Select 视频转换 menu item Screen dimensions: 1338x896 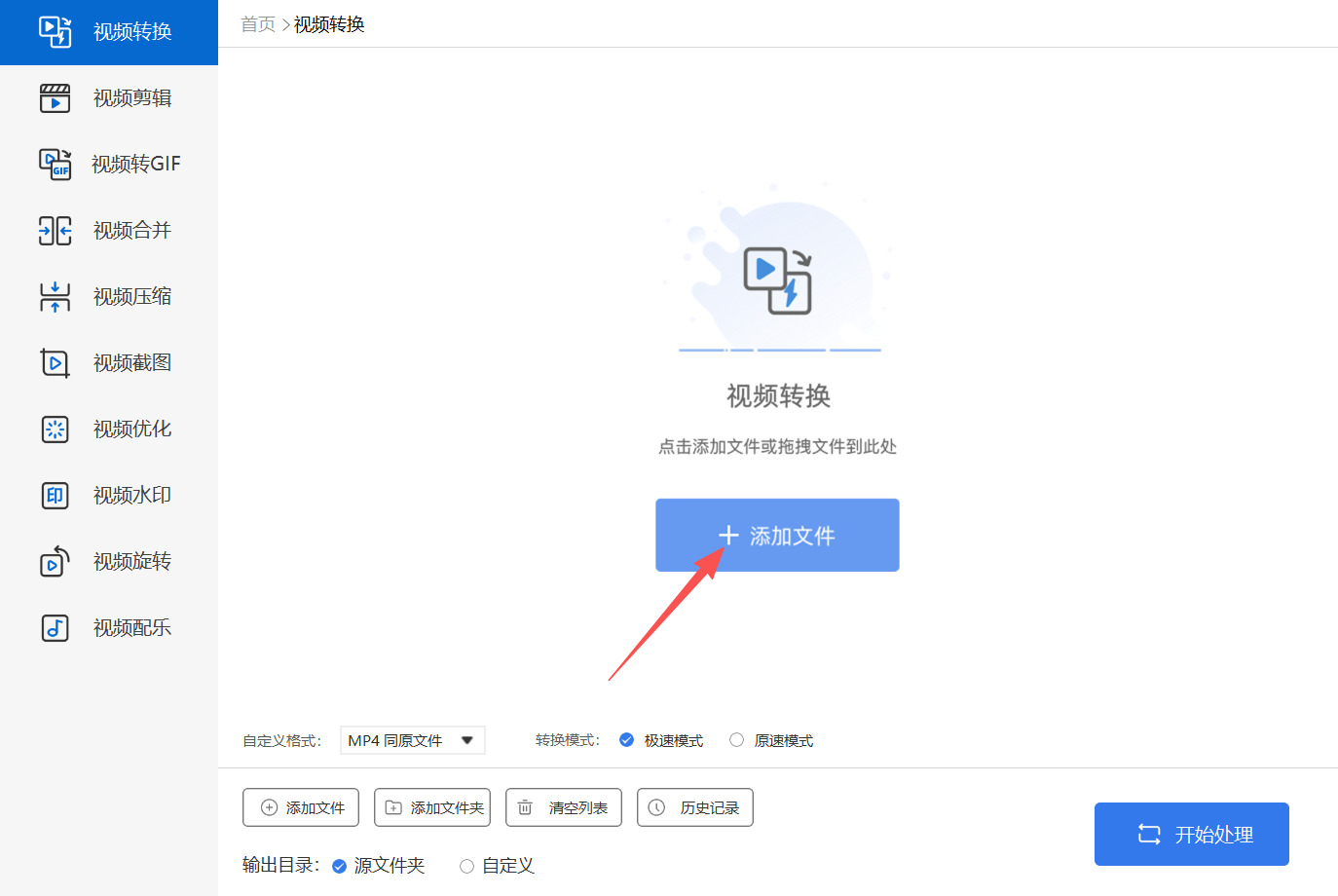(109, 32)
